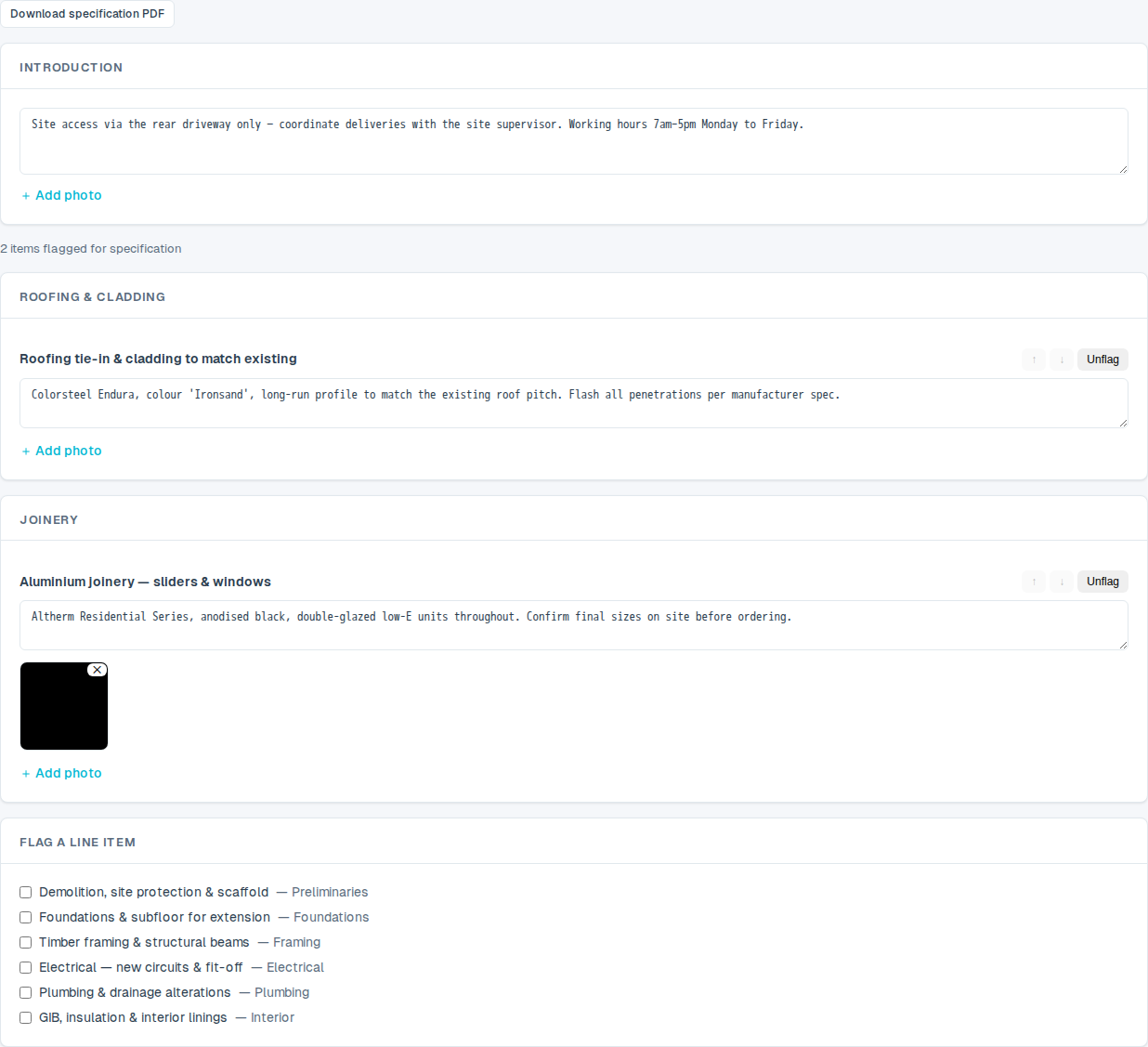Edit the Introduction site access text
Image resolution: width=1148 pixels, height=1047 pixels.
tap(574, 141)
